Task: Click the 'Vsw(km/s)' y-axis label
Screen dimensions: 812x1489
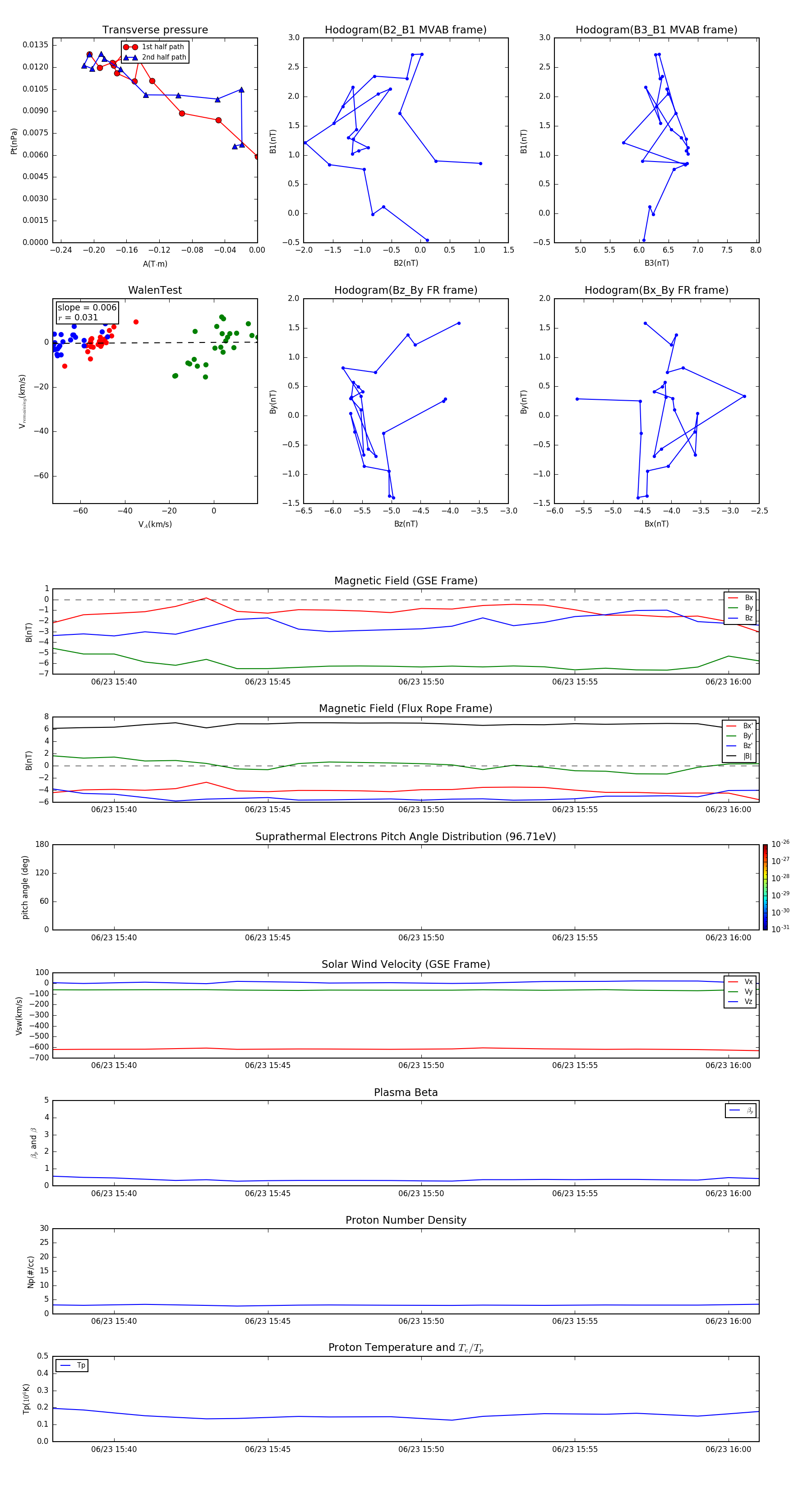Action: (x=19, y=1016)
